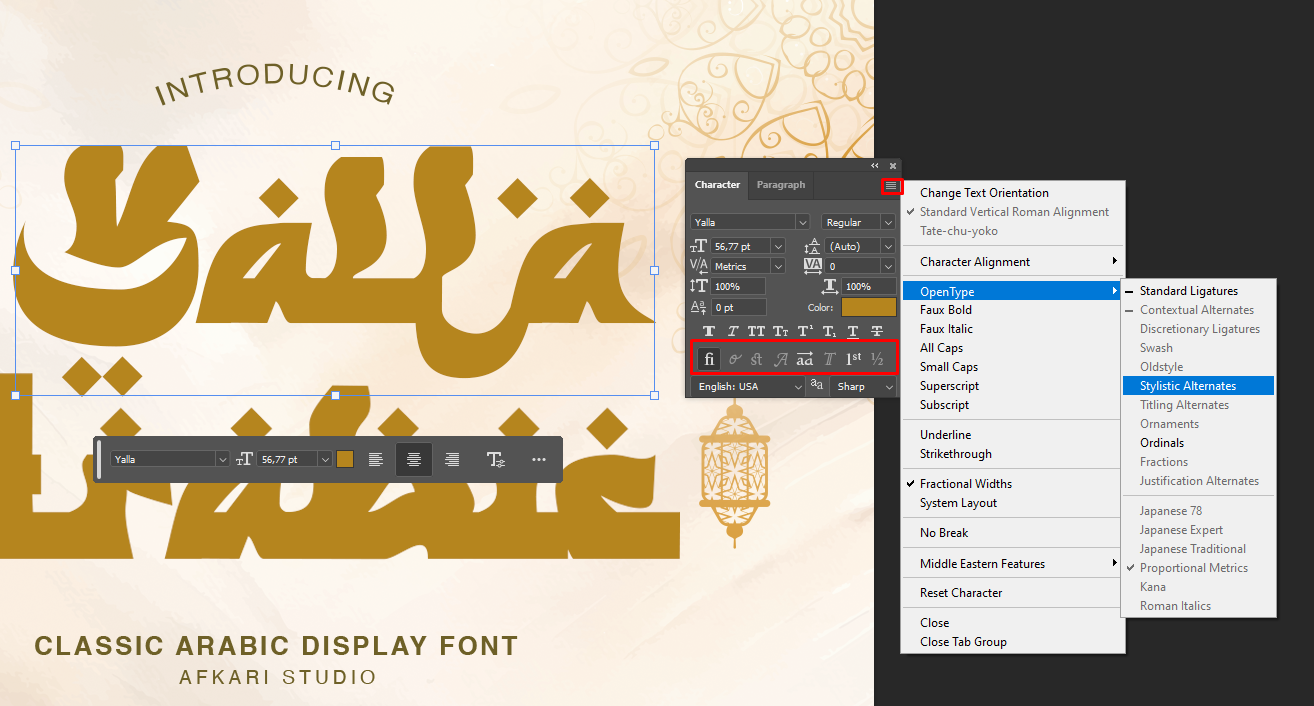Toggle Superscript button in Character panel
This screenshot has height=706, width=1314.
coord(805,331)
